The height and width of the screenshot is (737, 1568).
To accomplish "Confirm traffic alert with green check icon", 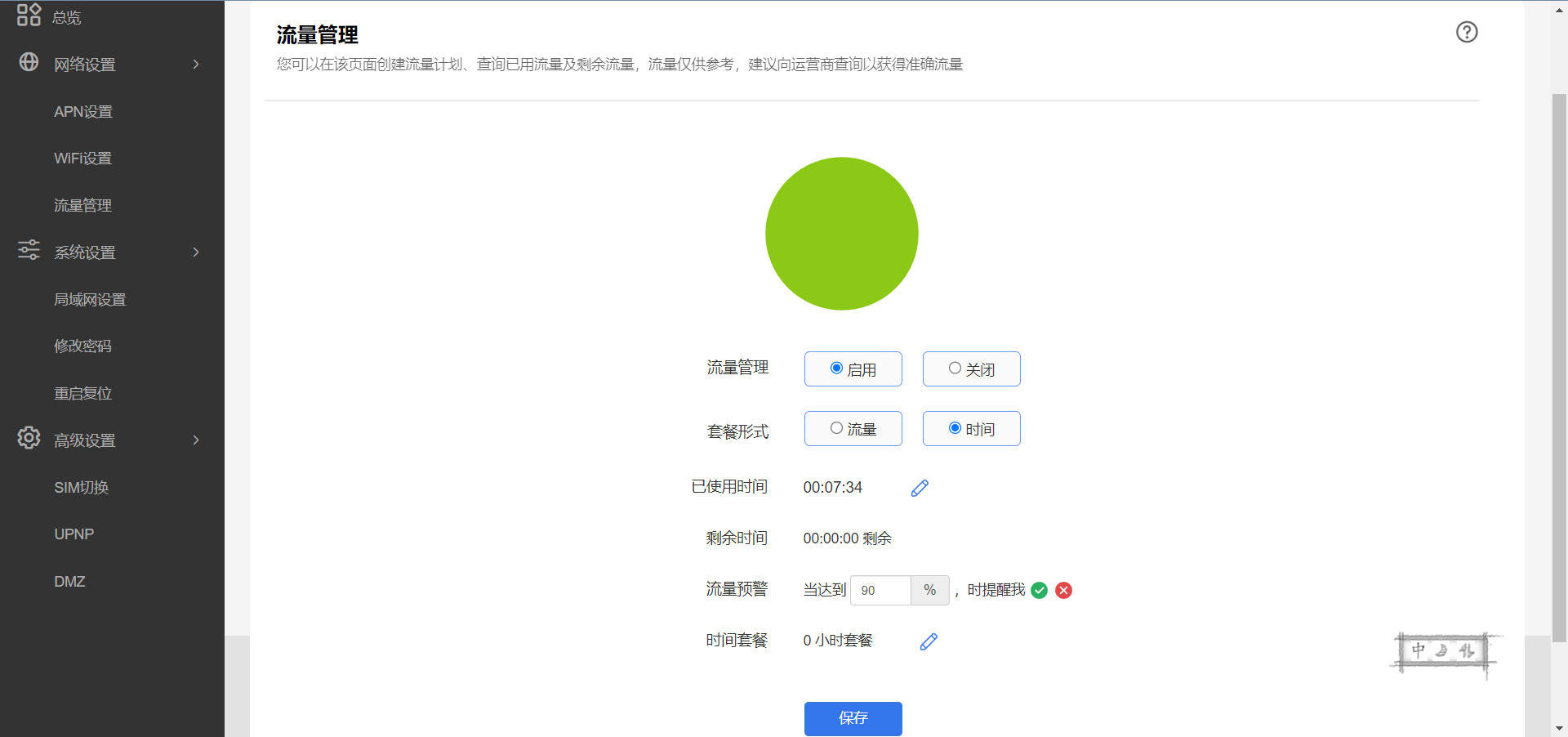I will pyautogui.click(x=1038, y=590).
